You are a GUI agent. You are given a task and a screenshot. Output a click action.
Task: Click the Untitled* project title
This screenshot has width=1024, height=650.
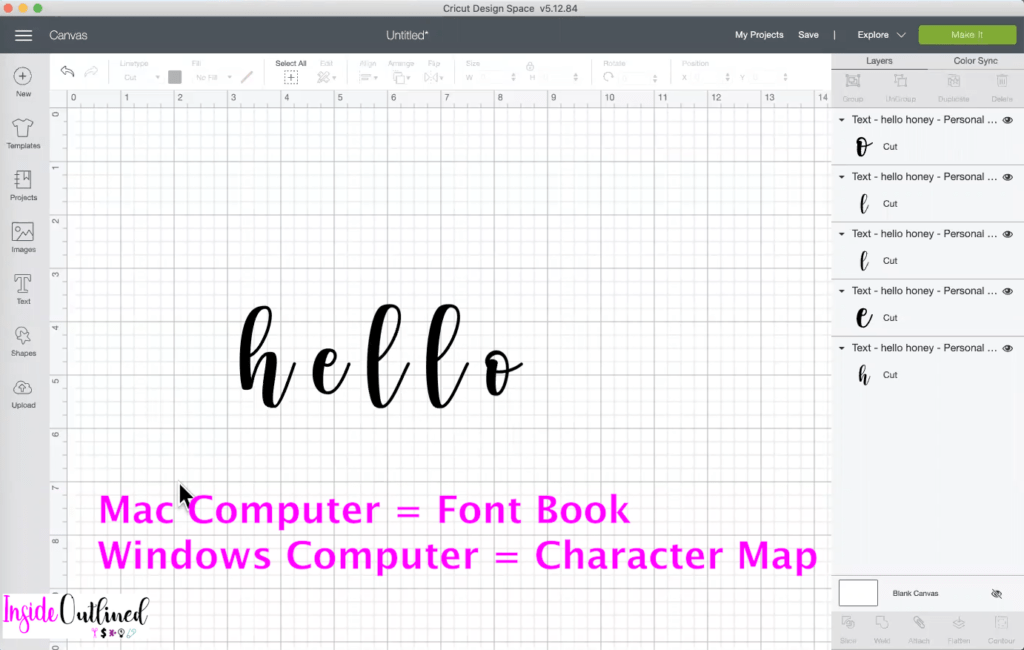pos(407,35)
